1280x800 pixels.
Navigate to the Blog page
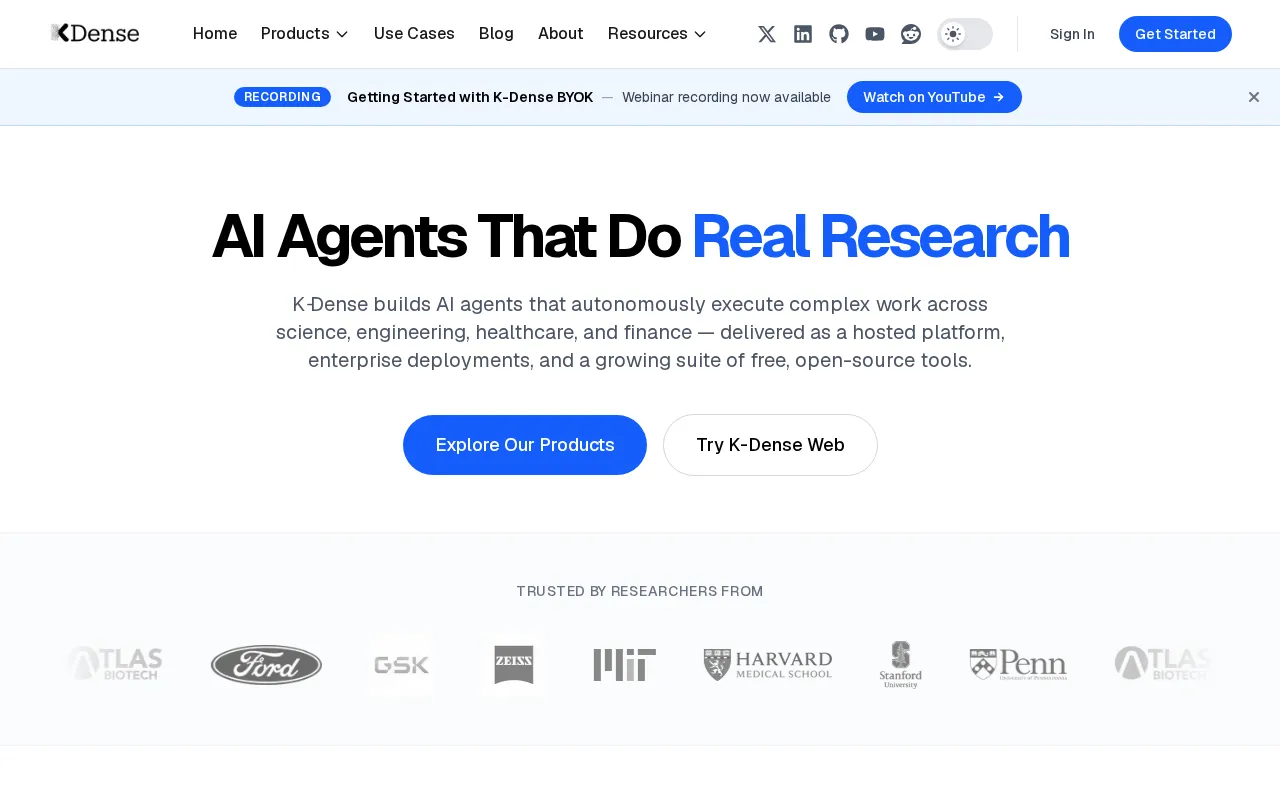(x=496, y=34)
